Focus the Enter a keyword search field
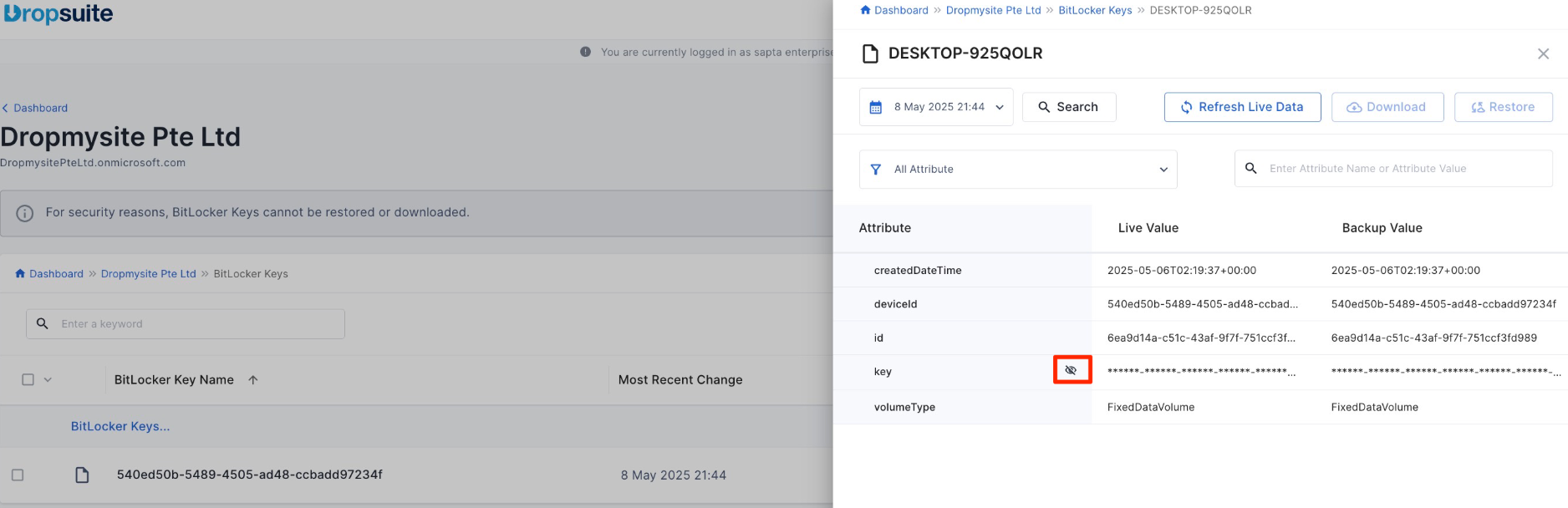This screenshot has height=508, width=1568. point(186,324)
